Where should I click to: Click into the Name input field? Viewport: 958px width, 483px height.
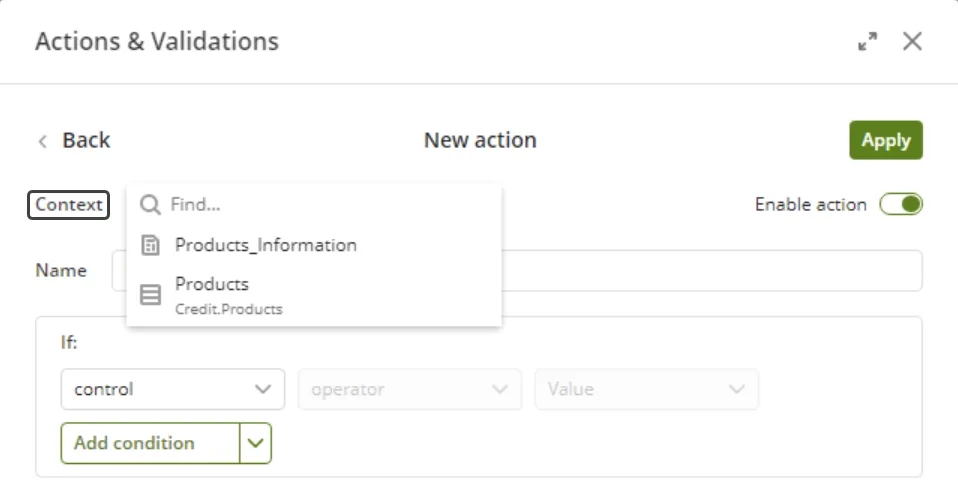coord(517,271)
